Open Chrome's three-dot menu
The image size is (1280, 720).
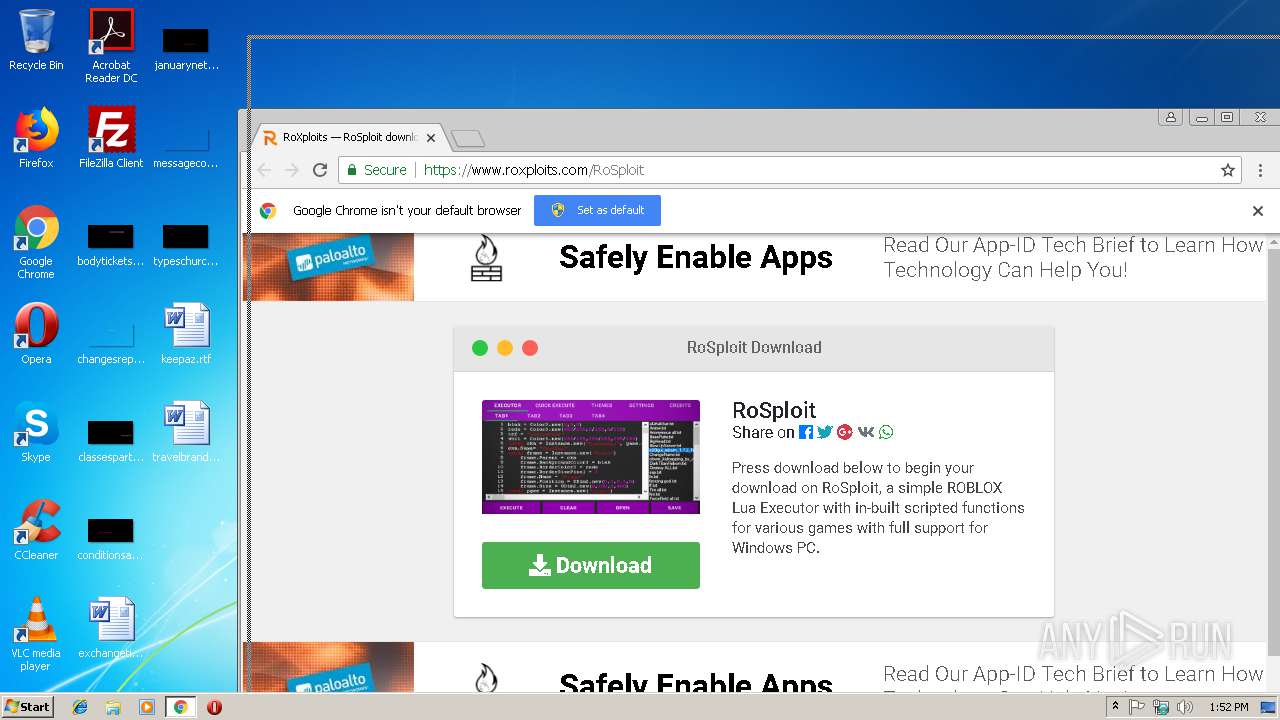click(1260, 170)
